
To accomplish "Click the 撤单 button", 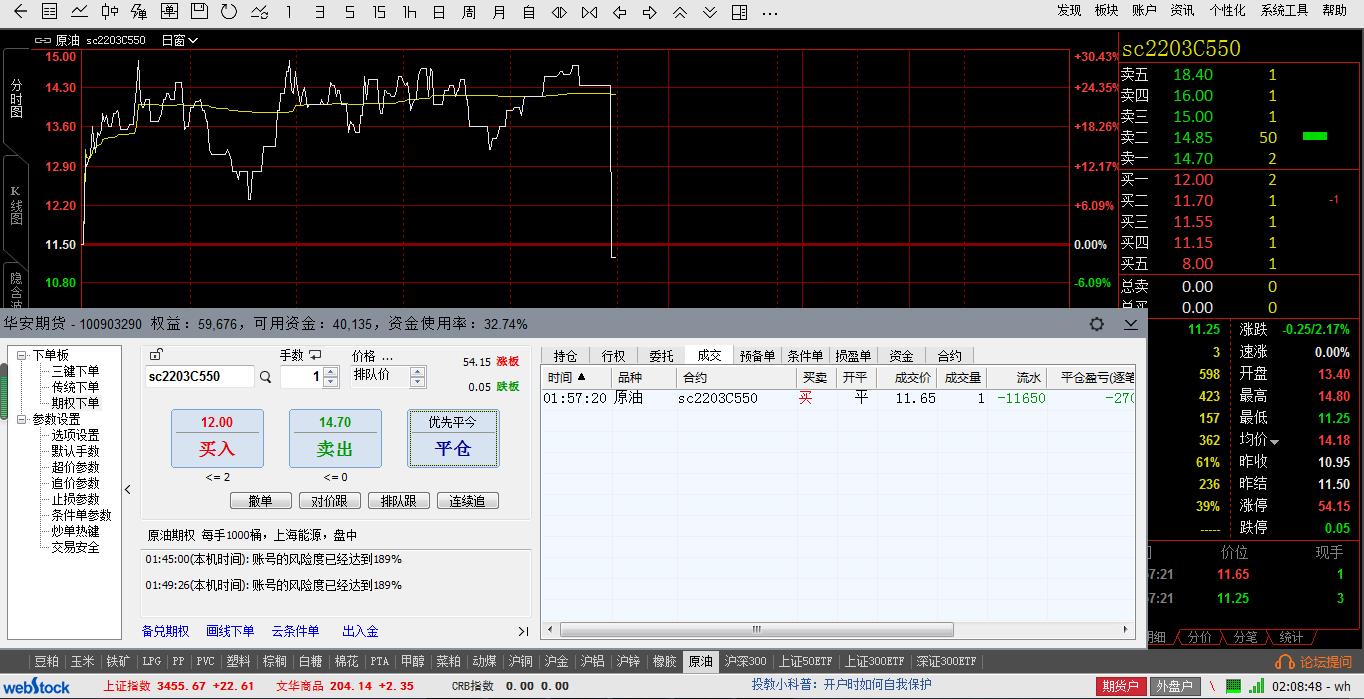I will pos(260,501).
